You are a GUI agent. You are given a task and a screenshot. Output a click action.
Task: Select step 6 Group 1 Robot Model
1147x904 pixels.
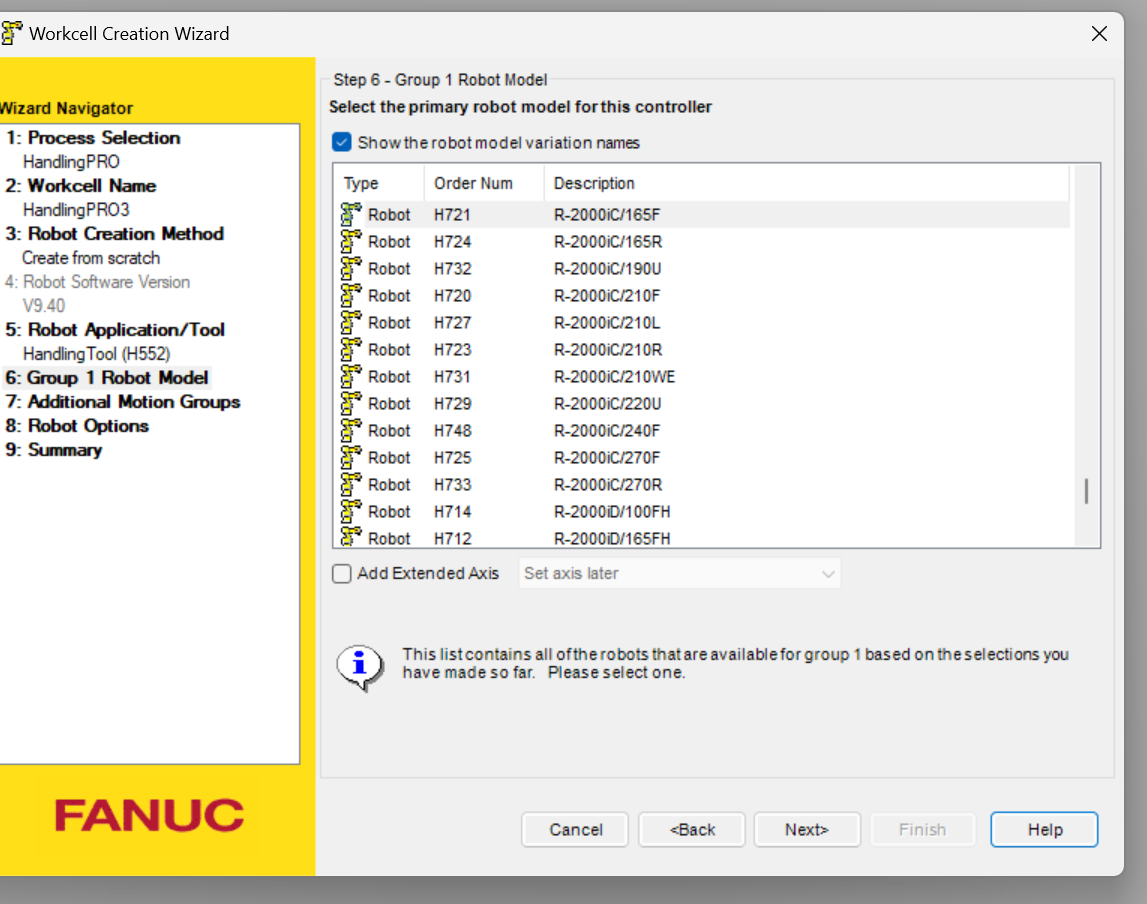coord(107,378)
